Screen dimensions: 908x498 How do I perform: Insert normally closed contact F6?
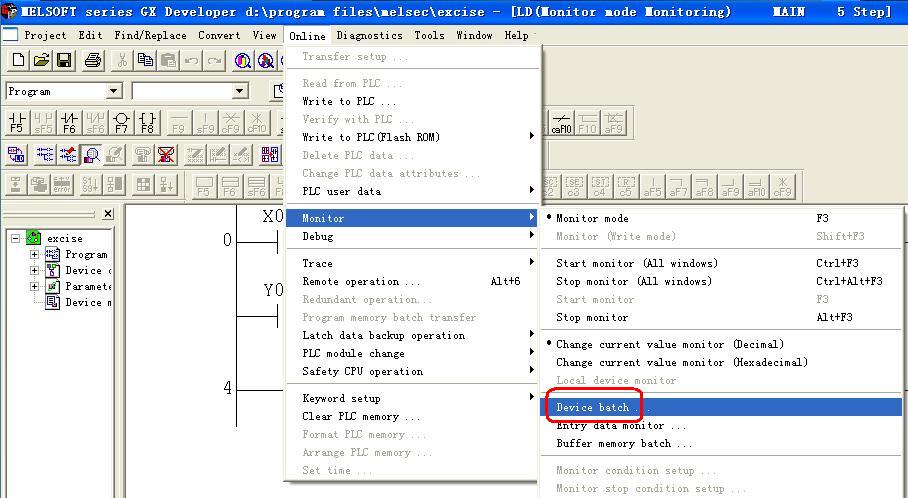click(x=69, y=123)
